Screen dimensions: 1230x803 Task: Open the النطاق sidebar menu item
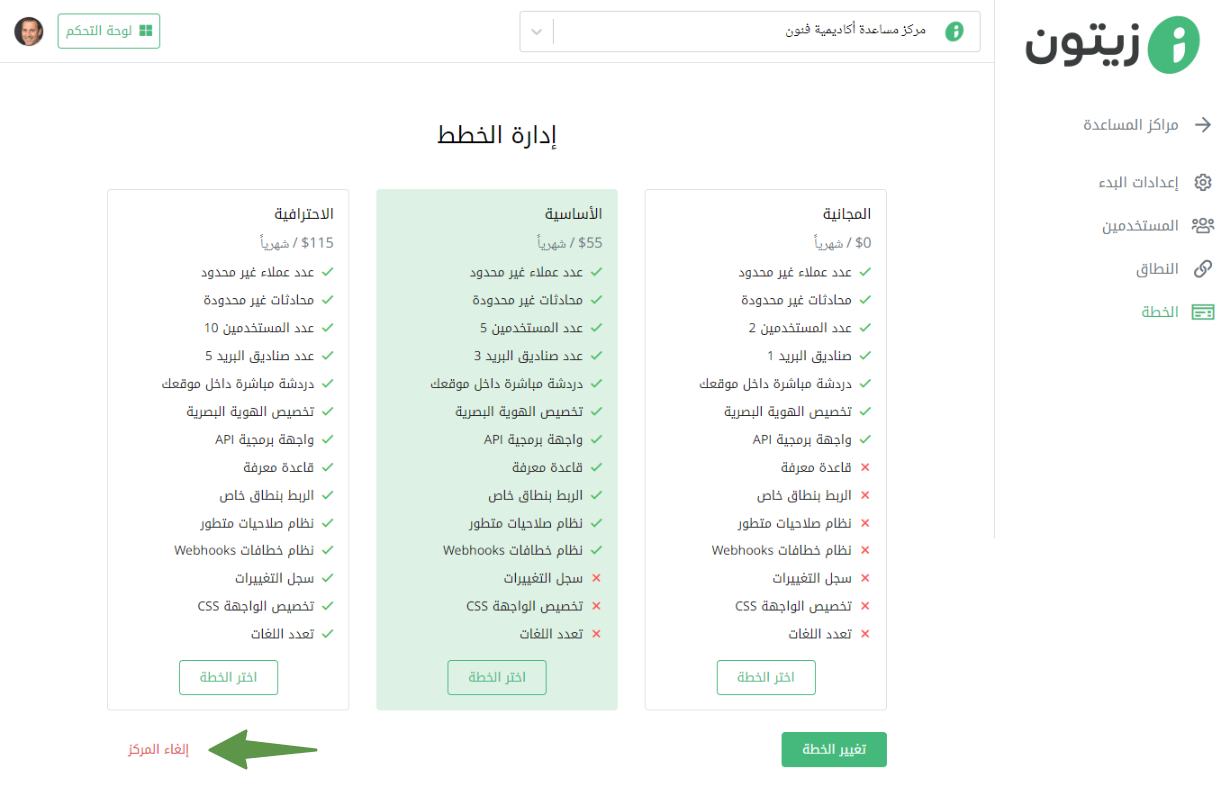1174,268
